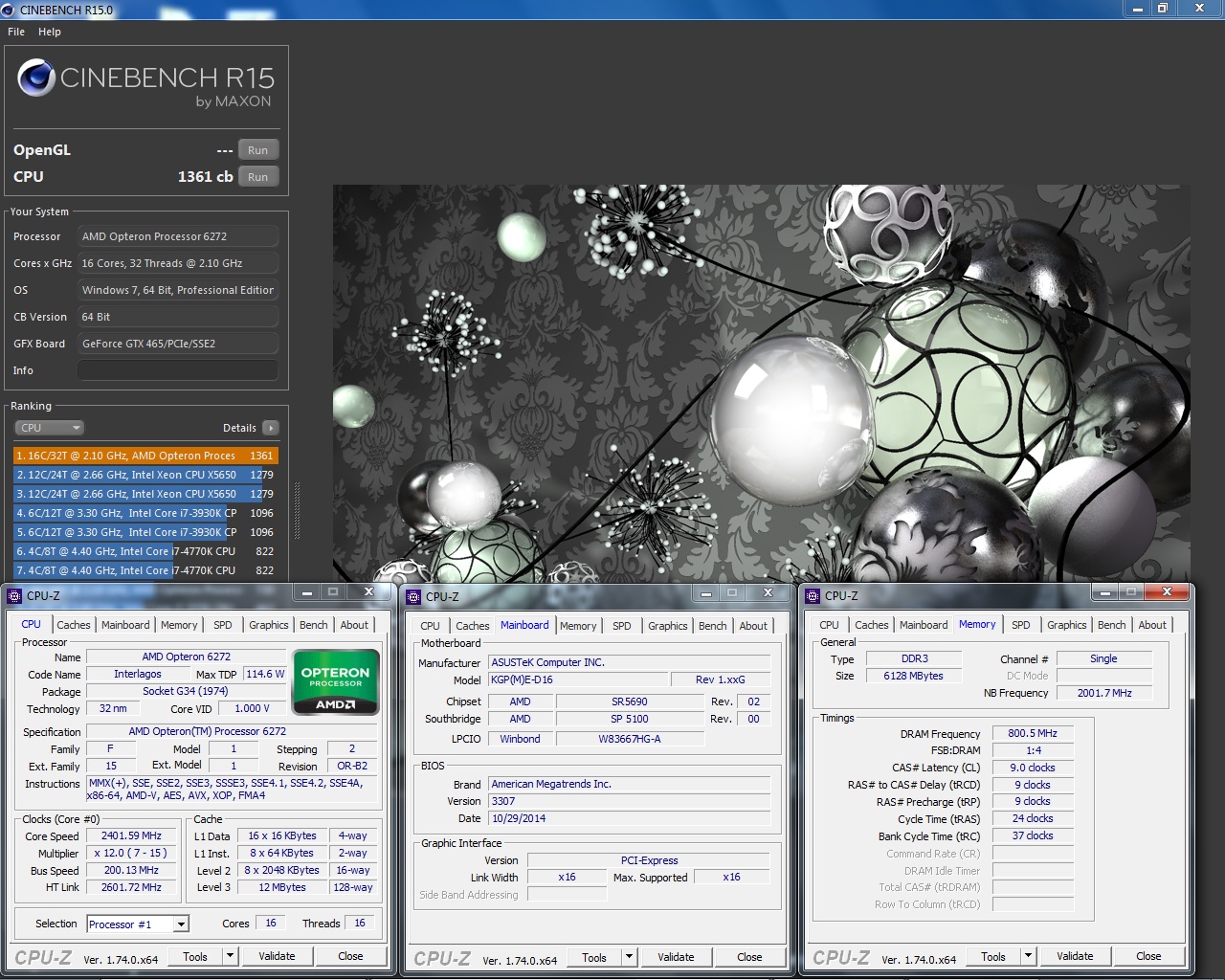Image resolution: width=1225 pixels, height=980 pixels.
Task: Click the Cinebench logo icon
Action: tap(36, 78)
